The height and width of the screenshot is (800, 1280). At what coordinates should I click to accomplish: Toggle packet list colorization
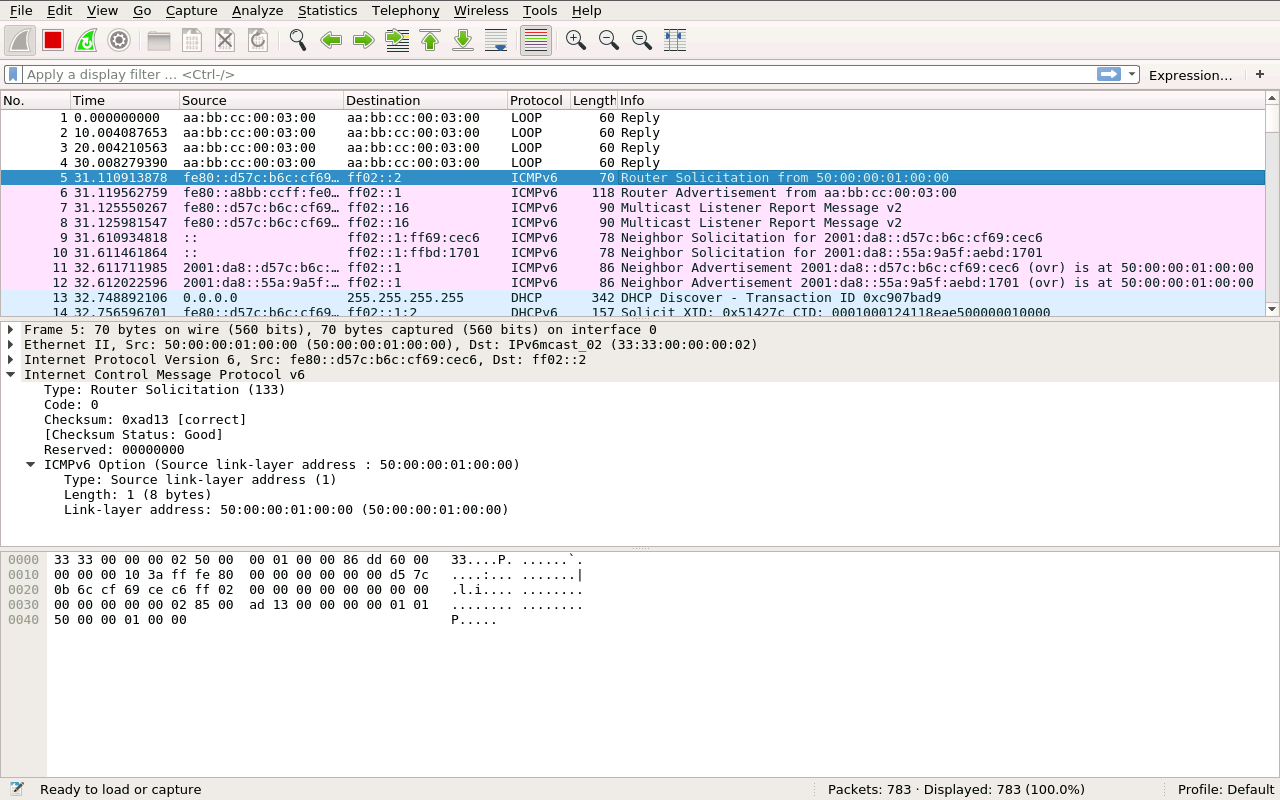point(536,40)
